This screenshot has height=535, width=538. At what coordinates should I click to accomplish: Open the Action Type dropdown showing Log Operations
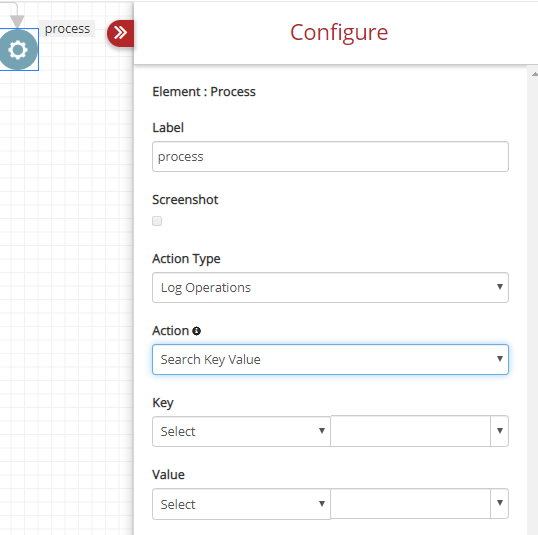tap(330, 288)
